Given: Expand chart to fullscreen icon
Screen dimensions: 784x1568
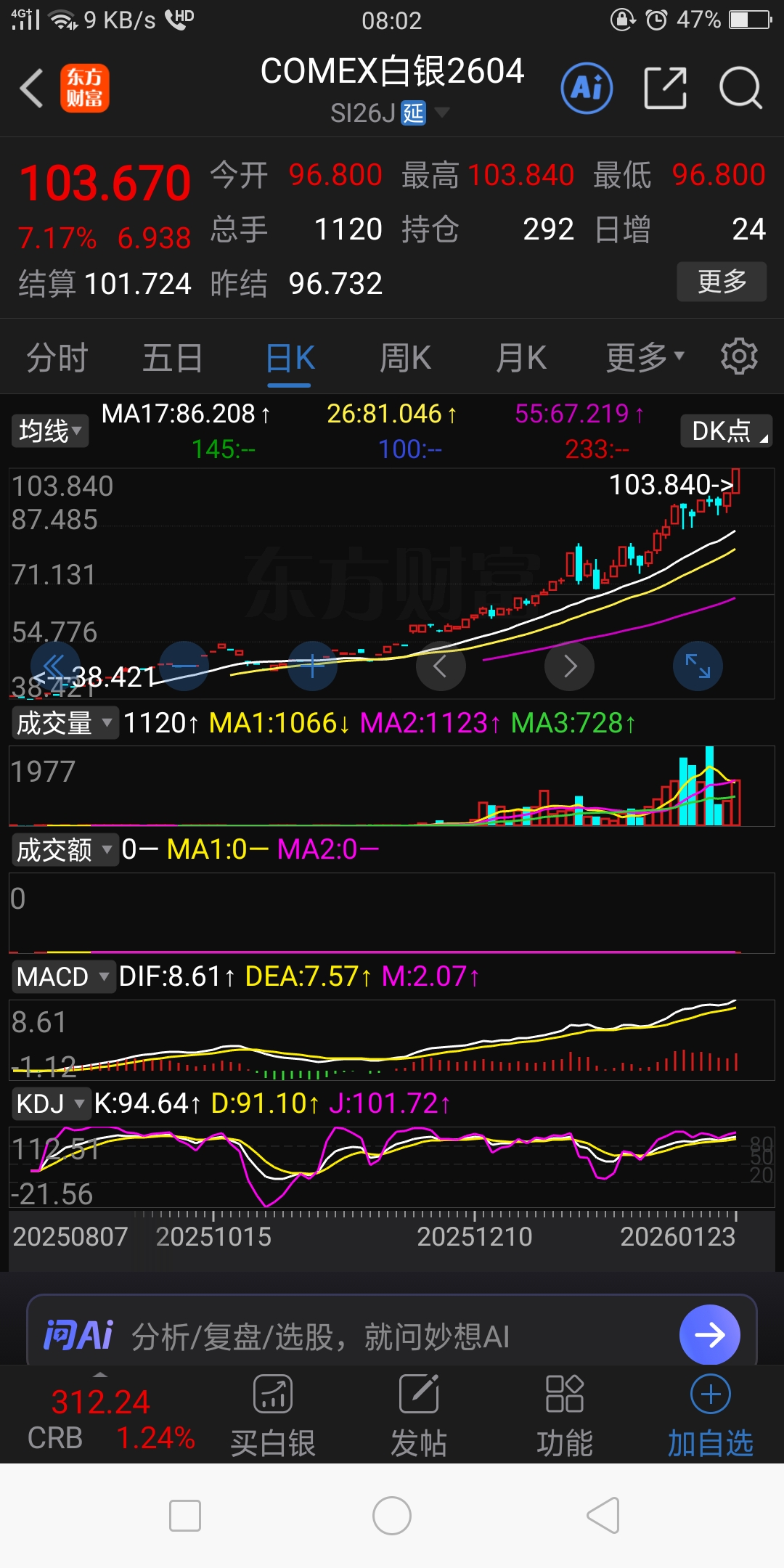Looking at the screenshot, I should tap(698, 666).
